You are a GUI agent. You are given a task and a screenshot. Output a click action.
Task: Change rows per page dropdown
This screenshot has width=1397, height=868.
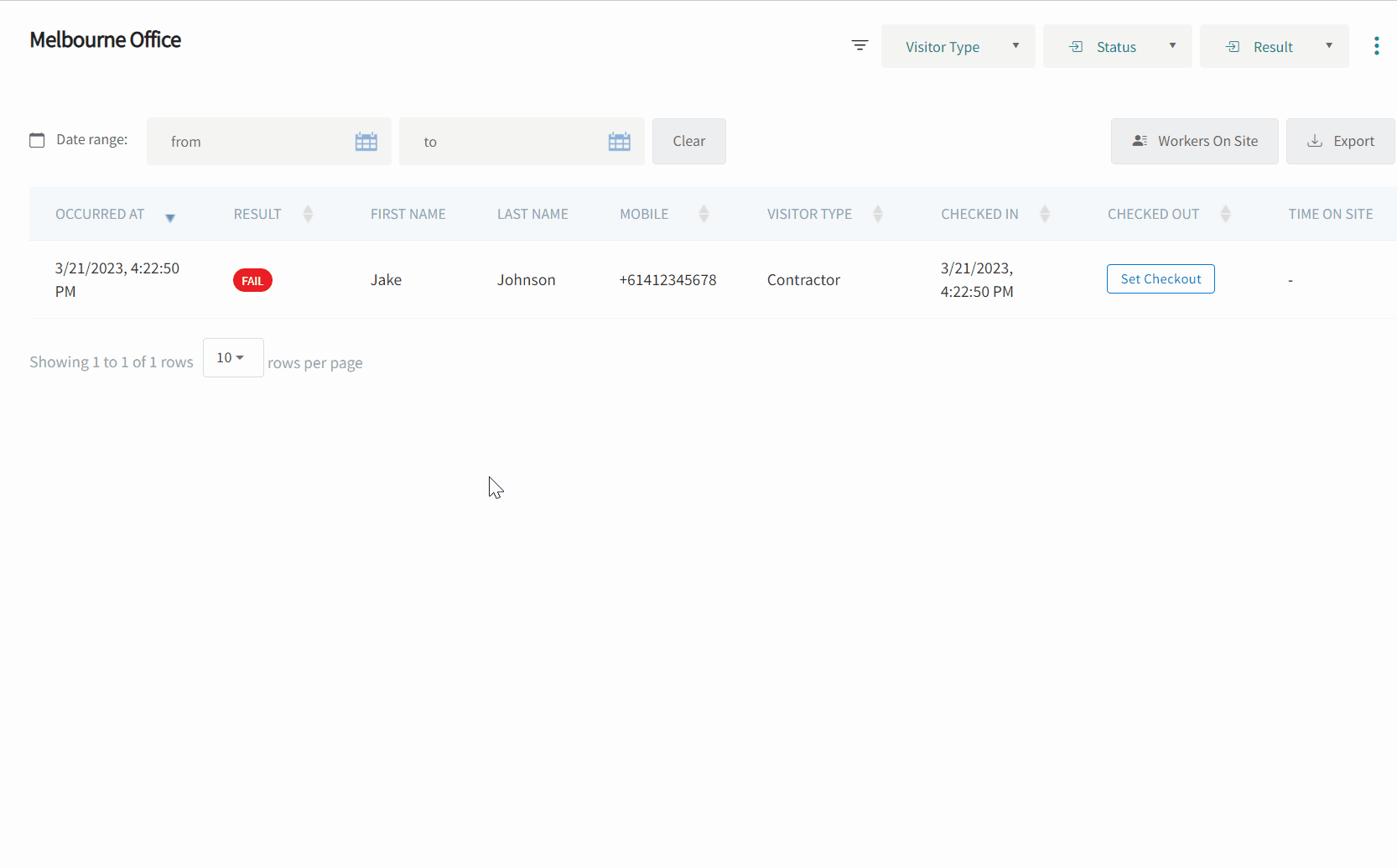point(232,358)
